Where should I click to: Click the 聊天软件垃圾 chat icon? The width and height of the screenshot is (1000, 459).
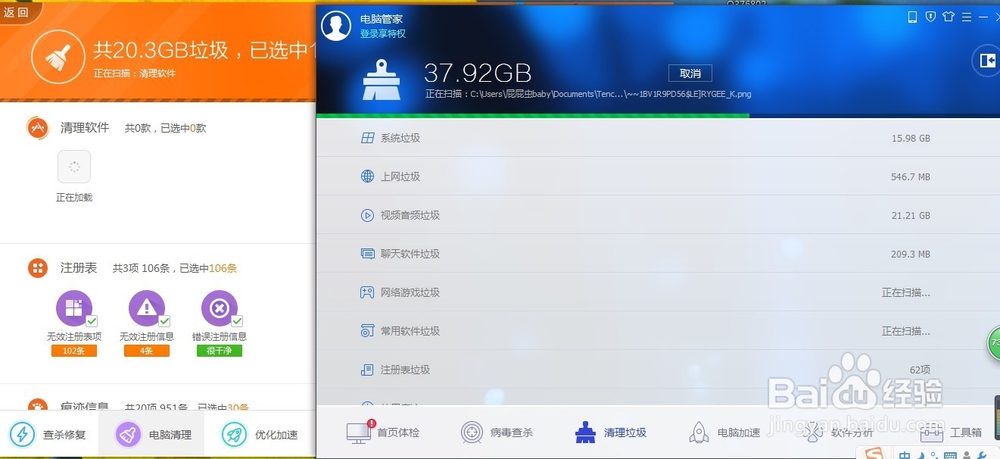367,254
